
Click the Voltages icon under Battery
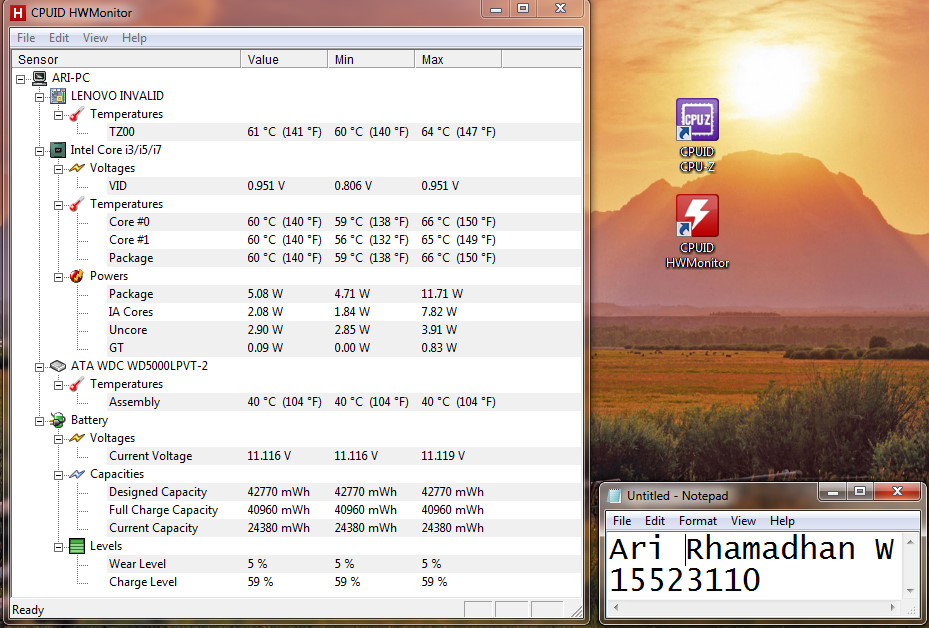coord(77,438)
